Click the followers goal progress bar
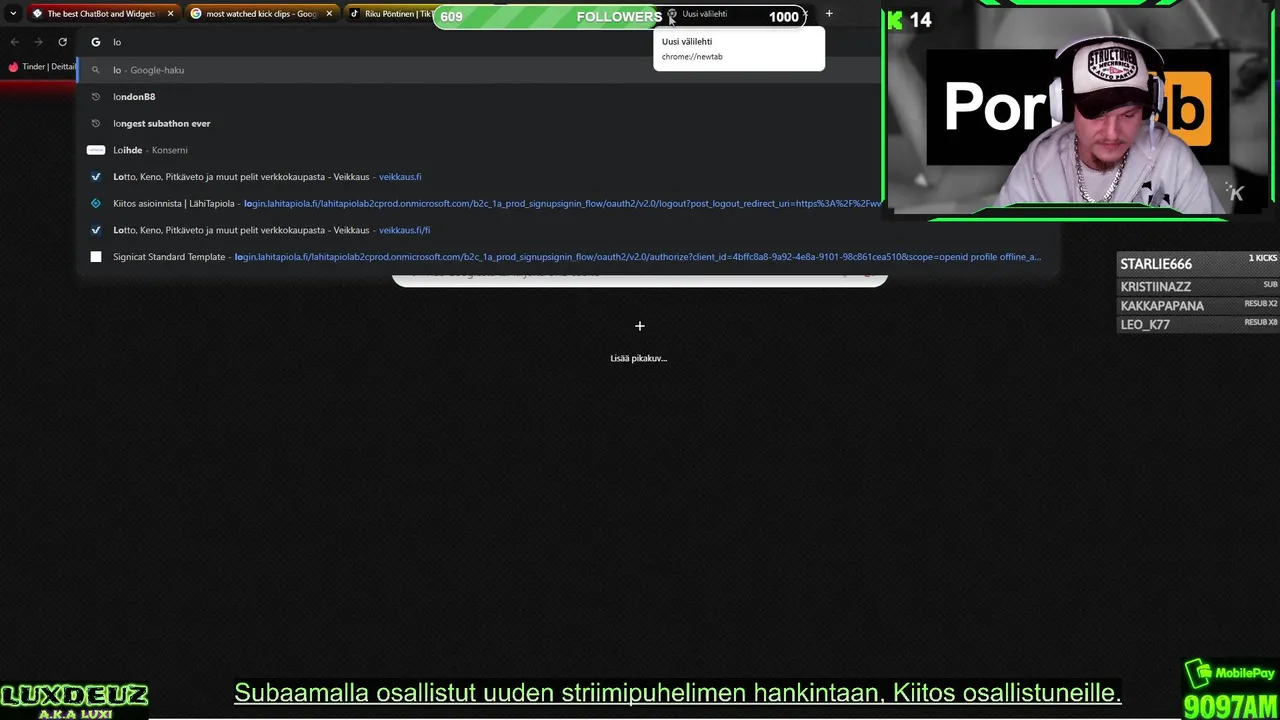1280x720 pixels. (x=620, y=16)
